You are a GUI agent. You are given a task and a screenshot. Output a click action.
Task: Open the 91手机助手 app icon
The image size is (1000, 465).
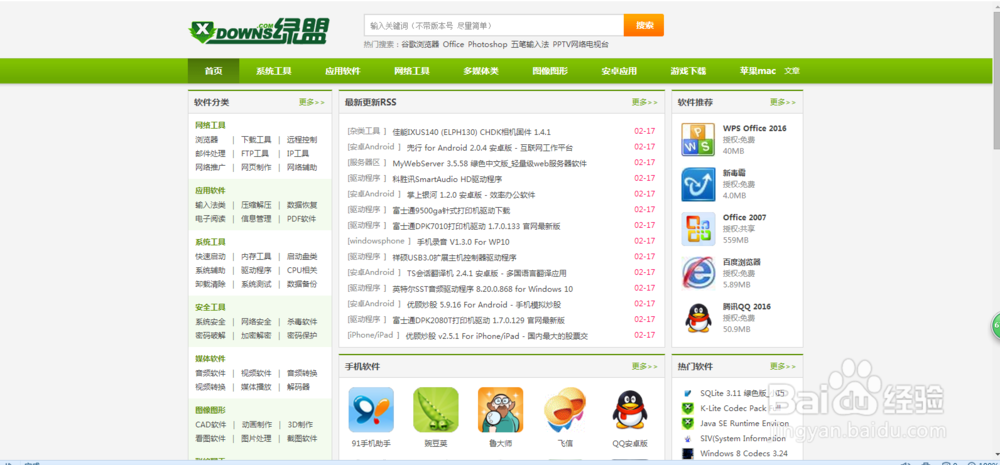371,410
